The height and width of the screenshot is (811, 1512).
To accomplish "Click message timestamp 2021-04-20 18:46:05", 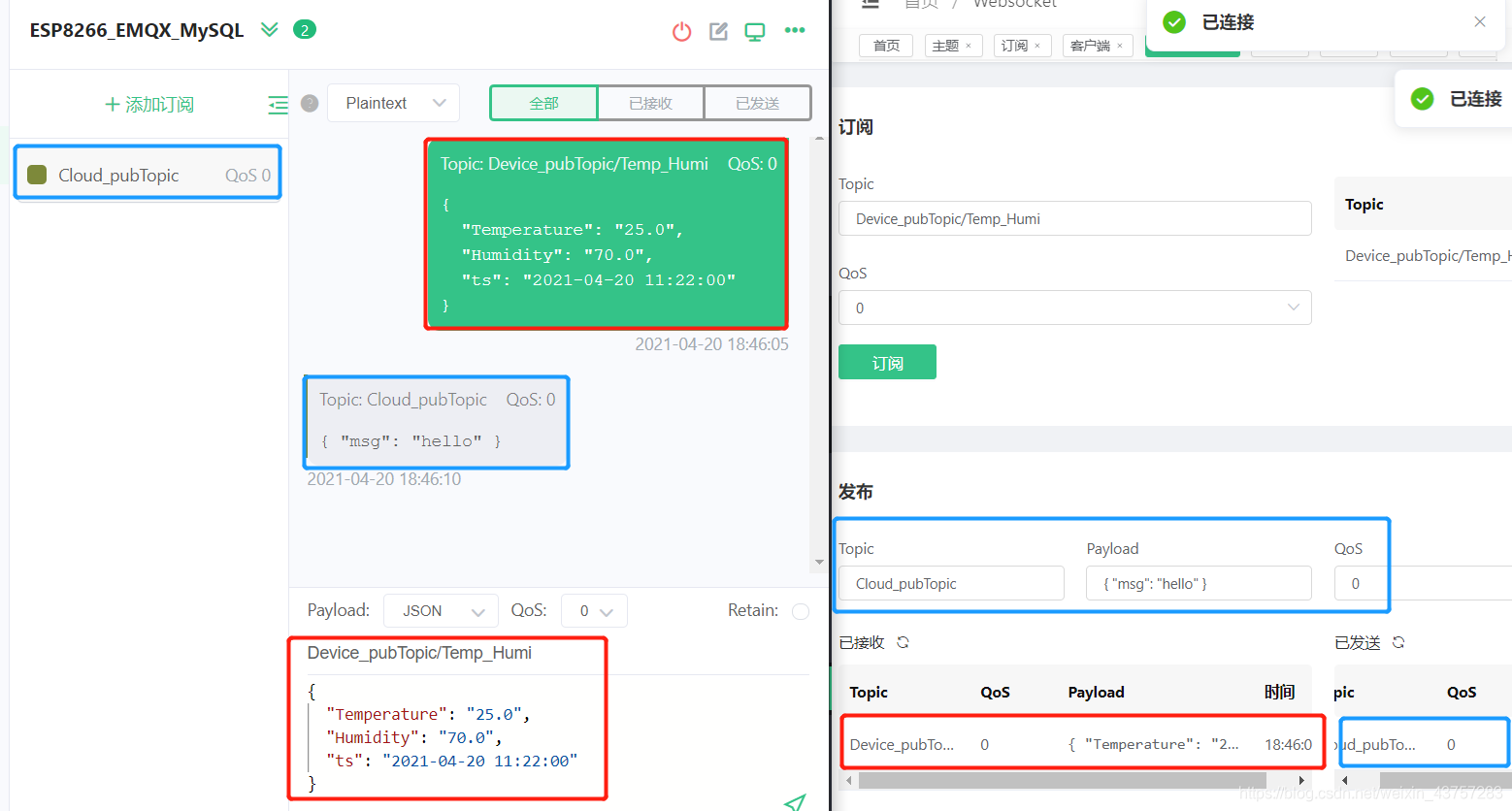I will coord(711,344).
